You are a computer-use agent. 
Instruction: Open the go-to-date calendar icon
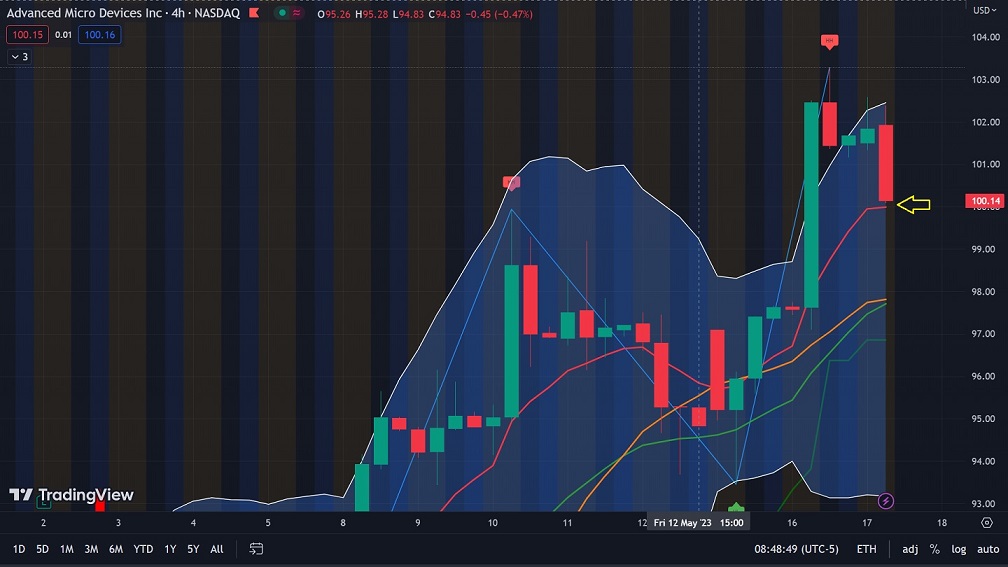coord(256,549)
